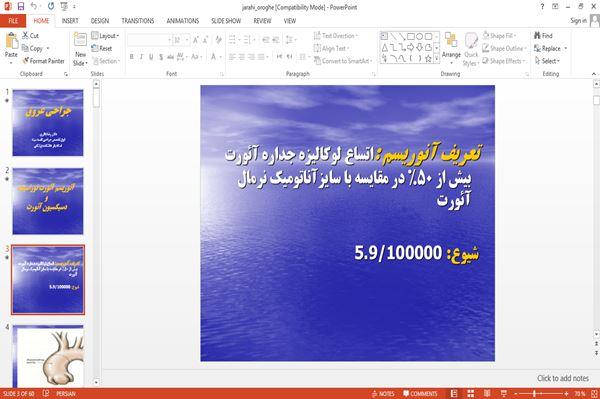
Task: Click the Paste clipboard icon
Action: [x=11, y=41]
